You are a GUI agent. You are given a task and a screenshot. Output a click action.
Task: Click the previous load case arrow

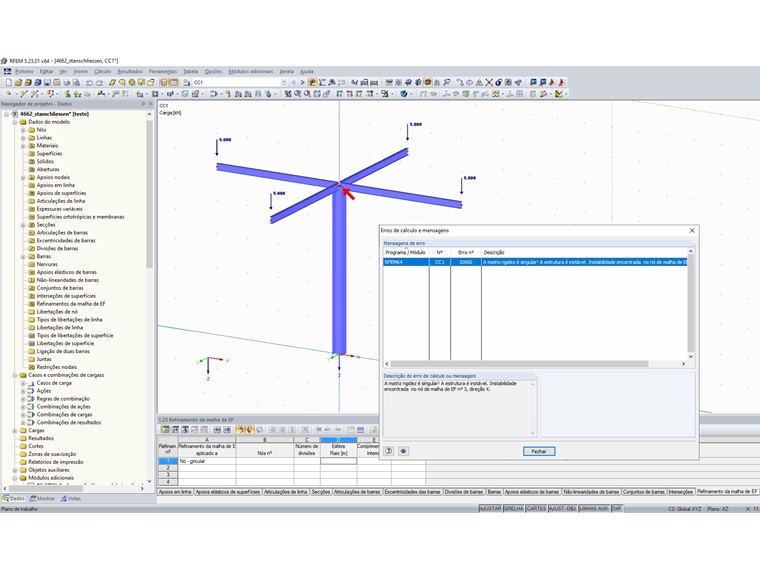click(293, 82)
